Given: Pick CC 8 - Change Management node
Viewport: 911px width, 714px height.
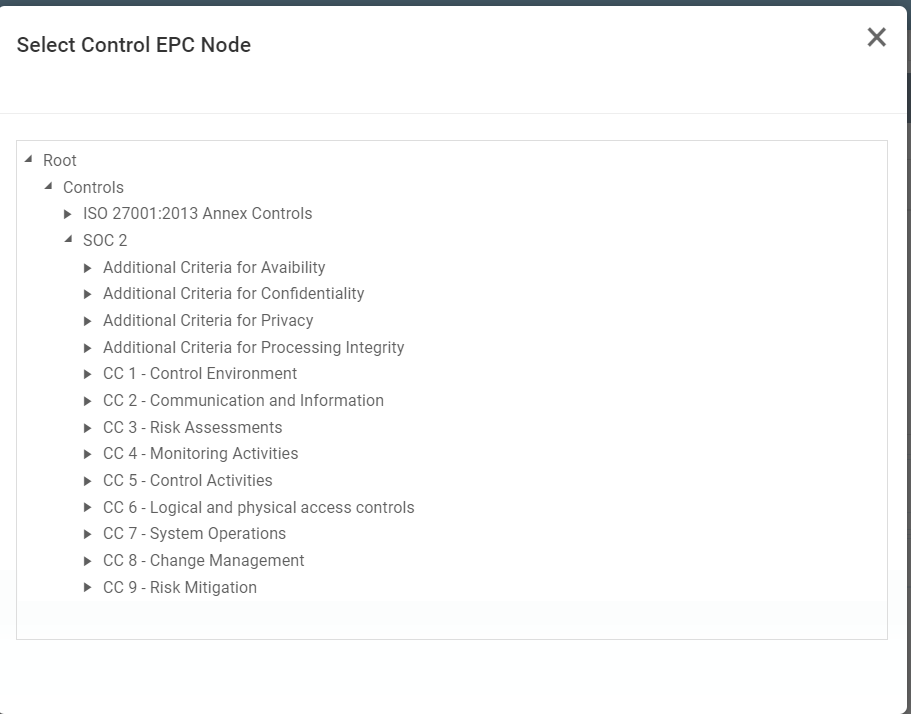Looking at the screenshot, I should [x=203, y=560].
